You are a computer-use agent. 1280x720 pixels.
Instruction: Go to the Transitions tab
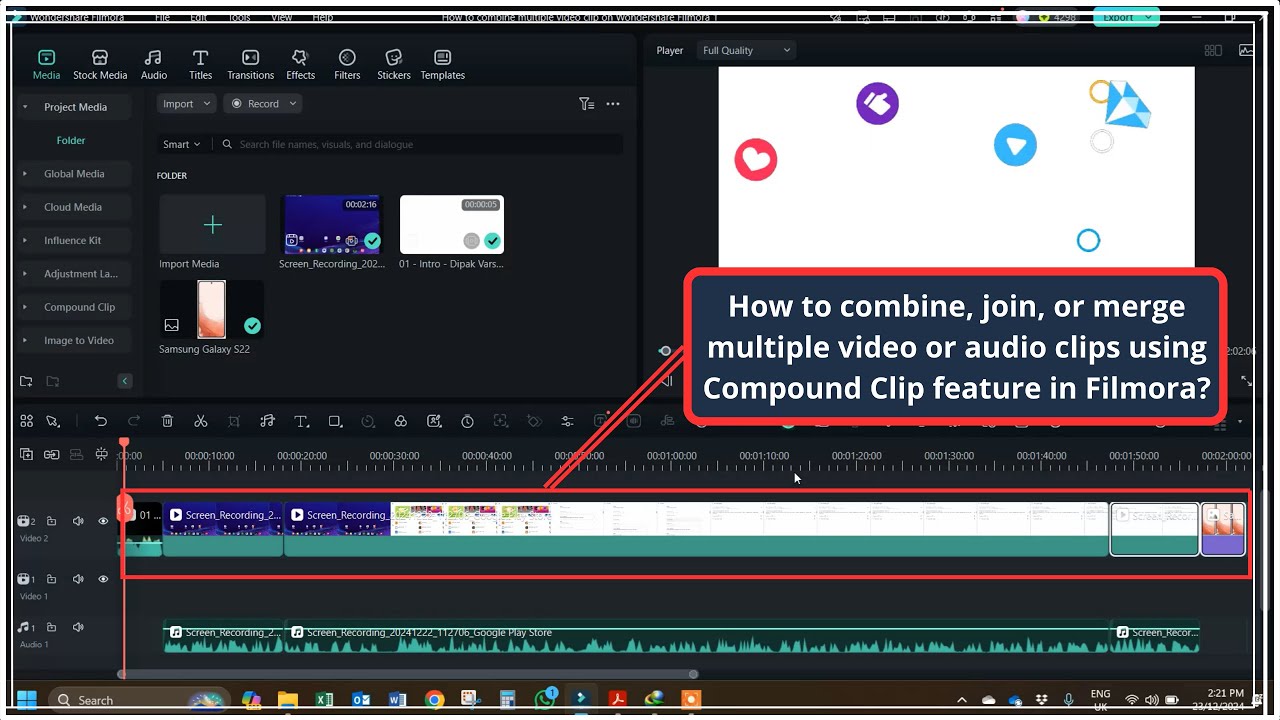[250, 65]
